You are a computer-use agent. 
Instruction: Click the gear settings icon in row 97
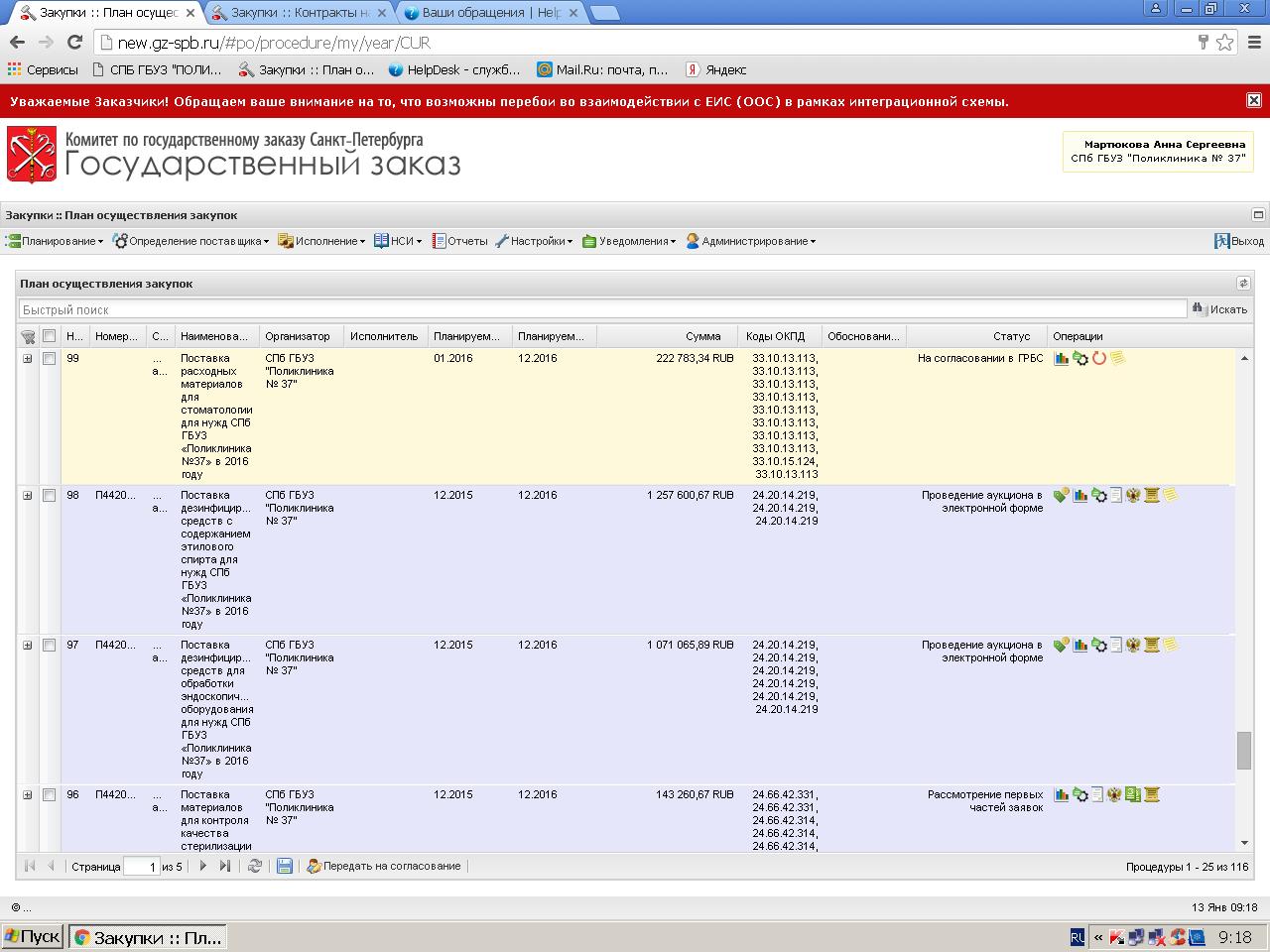tap(1099, 645)
